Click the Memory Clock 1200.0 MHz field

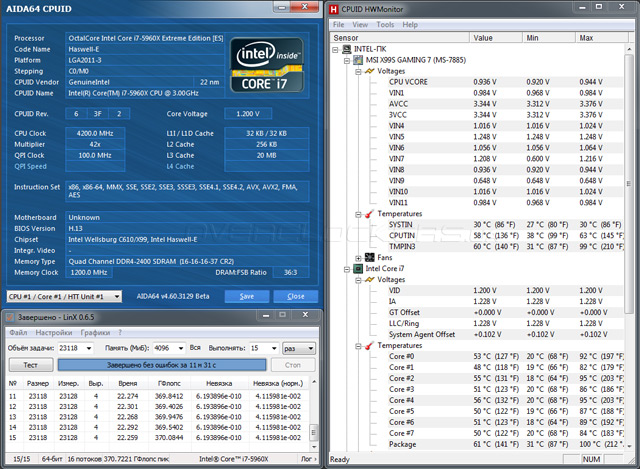89,272
